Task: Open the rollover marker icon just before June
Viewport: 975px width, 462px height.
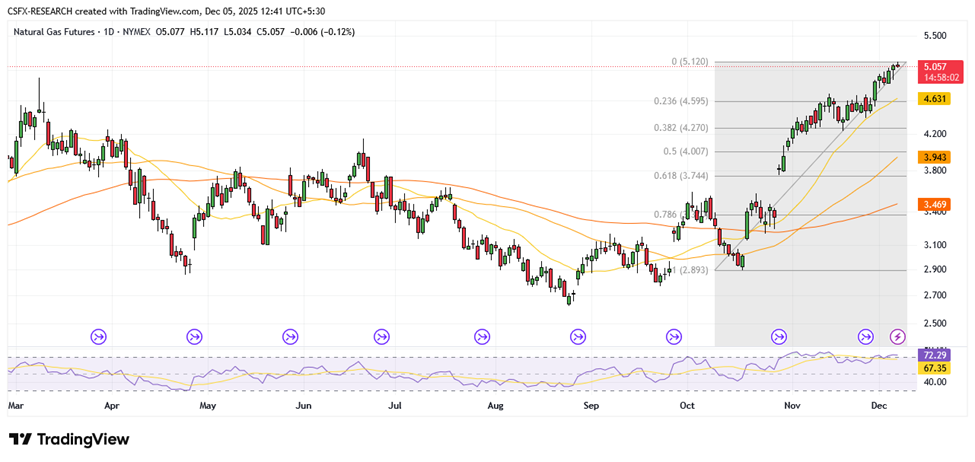Action: coord(290,337)
